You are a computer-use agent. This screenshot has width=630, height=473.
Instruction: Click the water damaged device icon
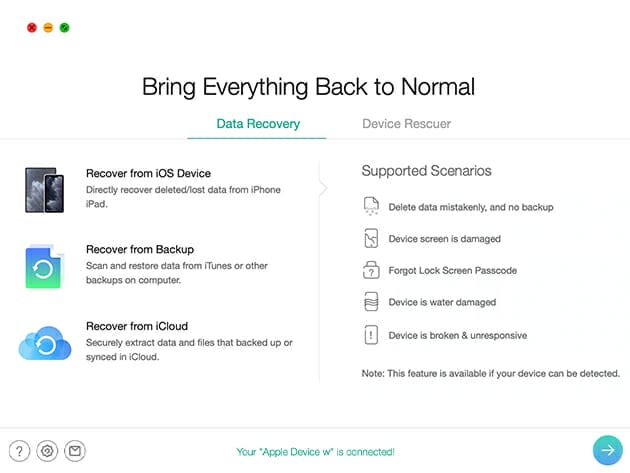[371, 302]
